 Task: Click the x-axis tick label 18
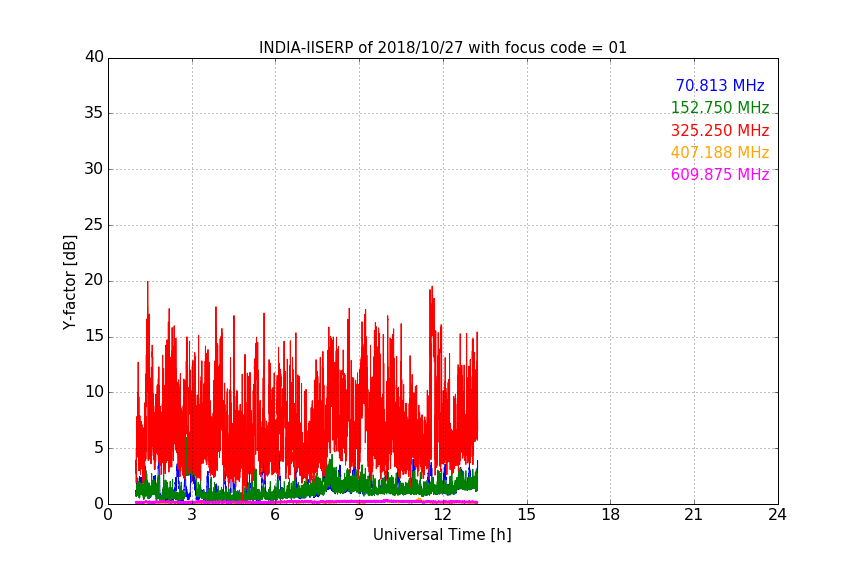tap(611, 515)
